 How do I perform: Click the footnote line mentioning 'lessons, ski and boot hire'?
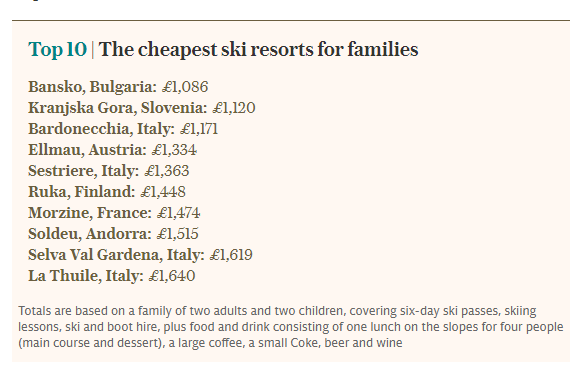[291, 327]
